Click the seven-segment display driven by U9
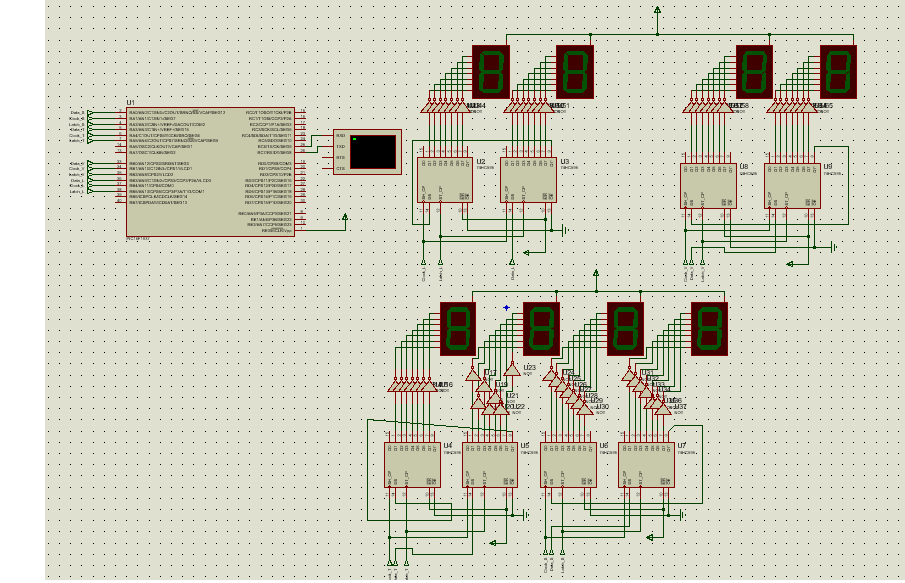 point(838,72)
